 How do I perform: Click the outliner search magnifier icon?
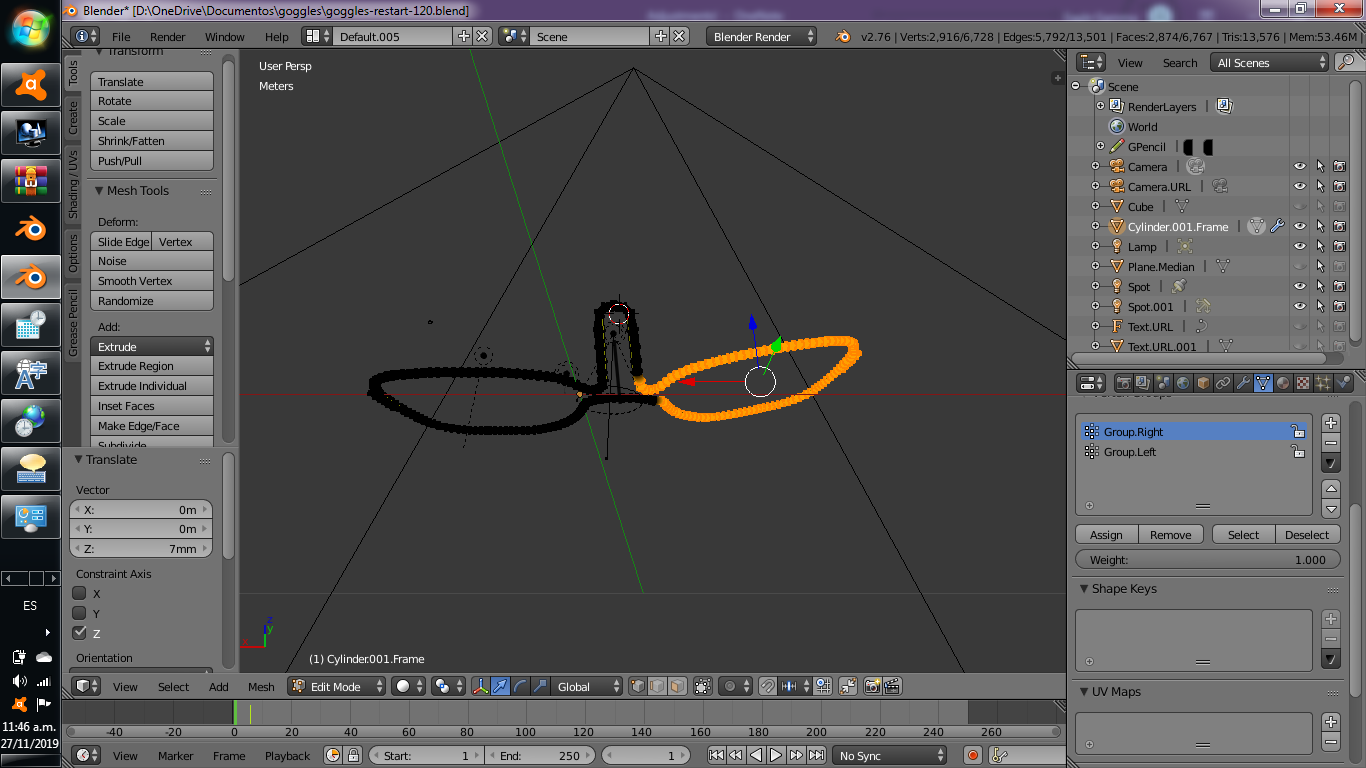[x=1346, y=62]
